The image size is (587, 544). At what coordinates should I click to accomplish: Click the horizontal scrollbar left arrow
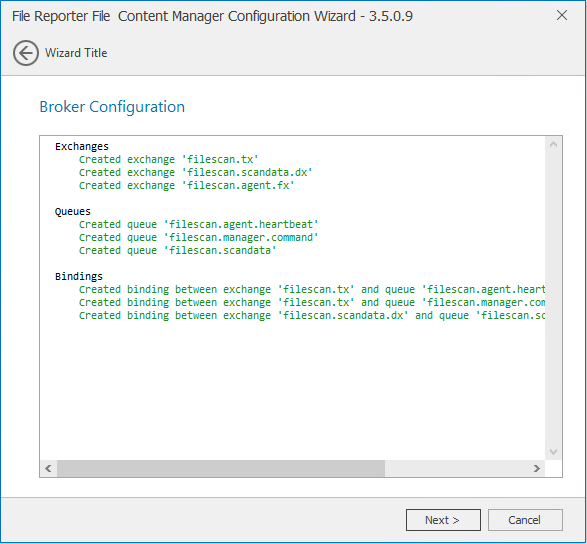tap(48, 468)
